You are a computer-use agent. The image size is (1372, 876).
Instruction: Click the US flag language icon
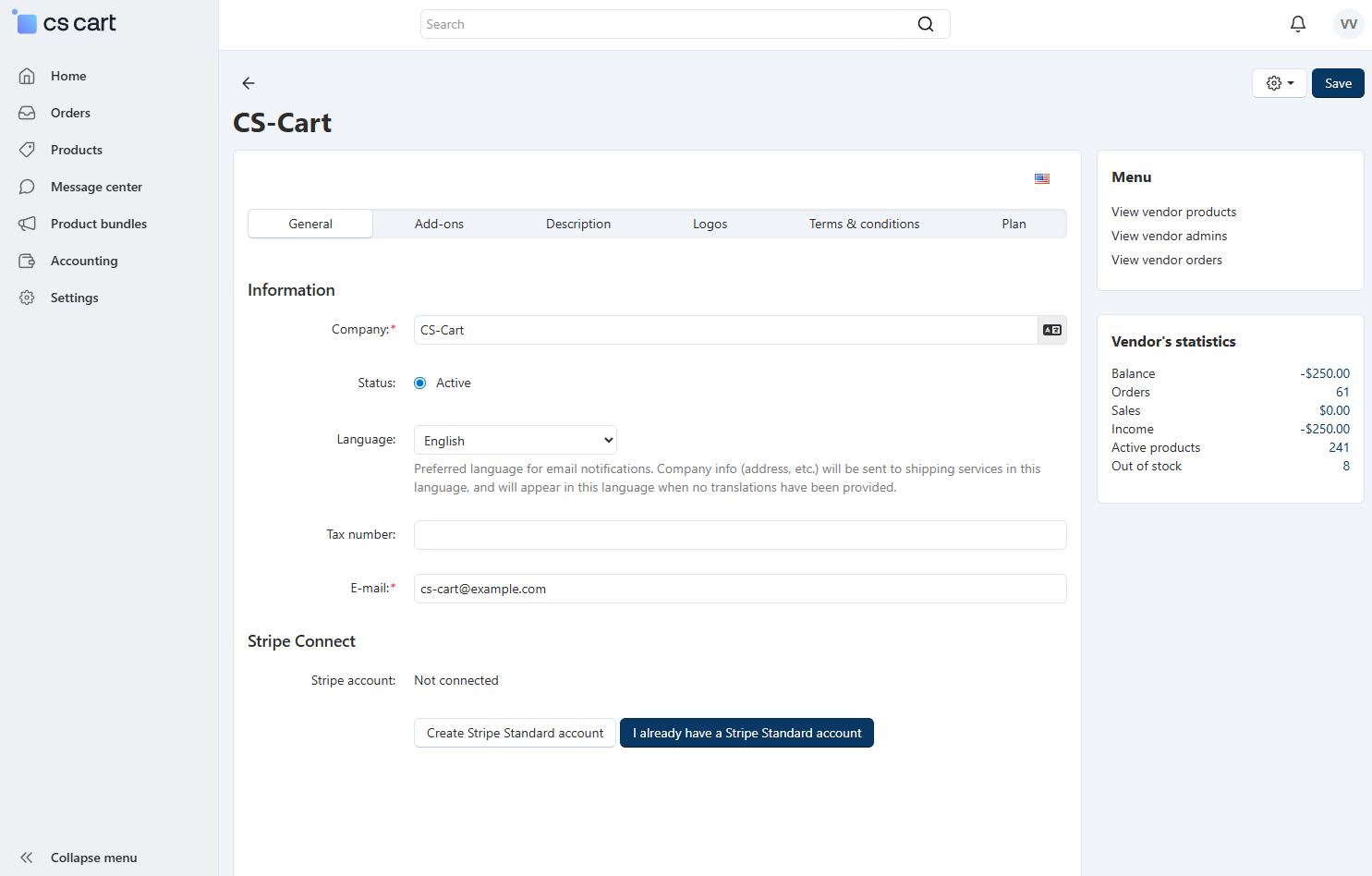tap(1042, 179)
